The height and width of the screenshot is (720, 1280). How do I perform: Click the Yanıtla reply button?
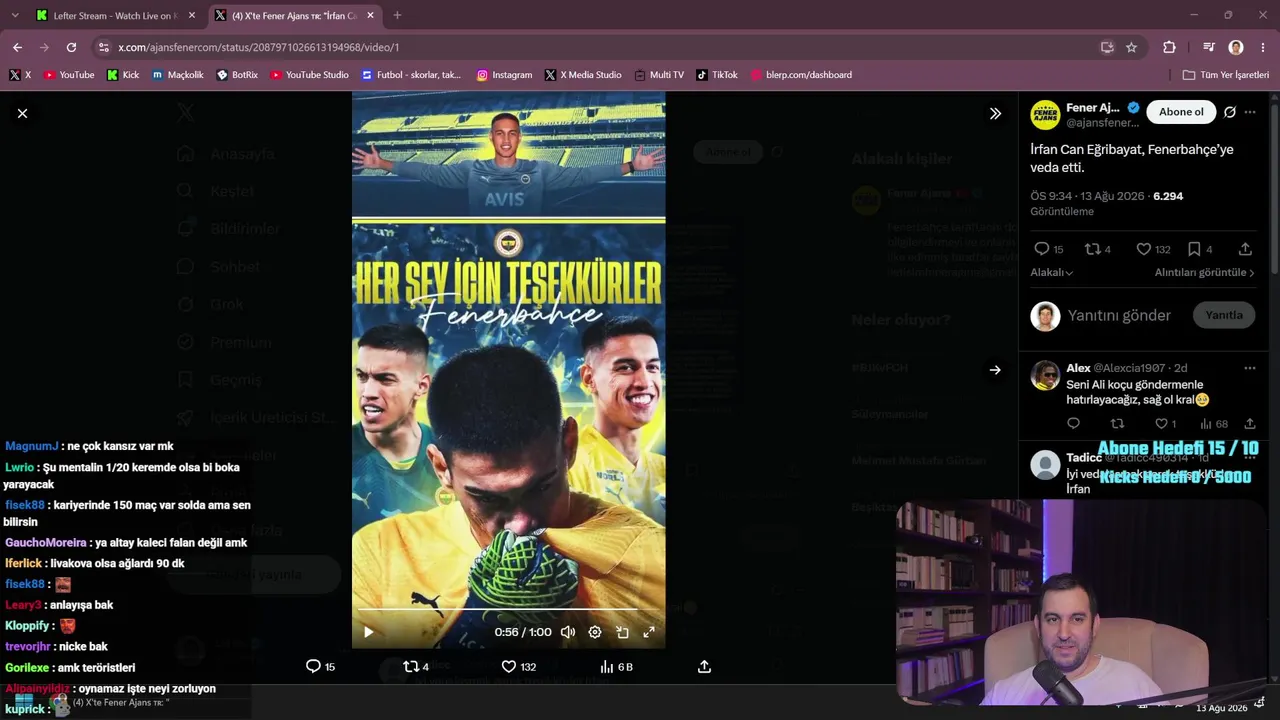tap(1224, 315)
